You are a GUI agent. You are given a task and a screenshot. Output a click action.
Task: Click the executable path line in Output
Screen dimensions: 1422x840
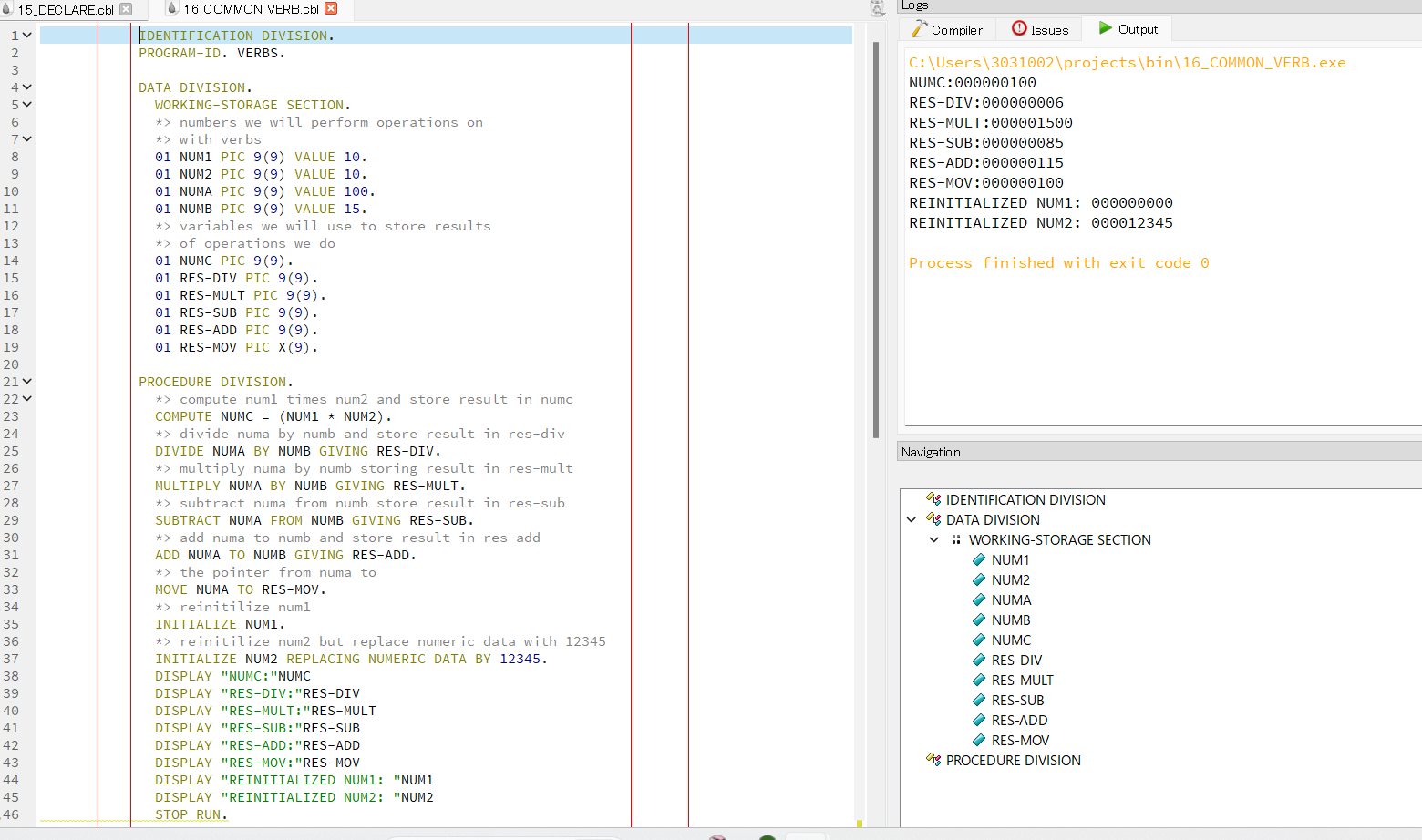point(1127,63)
